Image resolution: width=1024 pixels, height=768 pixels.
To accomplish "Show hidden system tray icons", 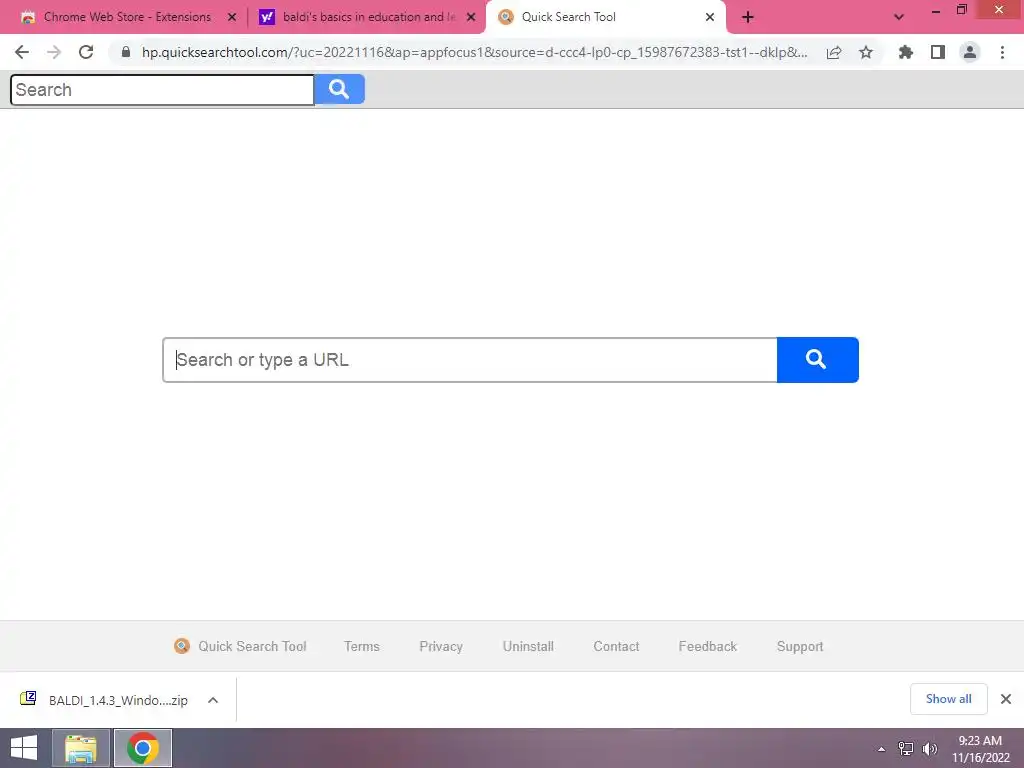I will [x=882, y=749].
